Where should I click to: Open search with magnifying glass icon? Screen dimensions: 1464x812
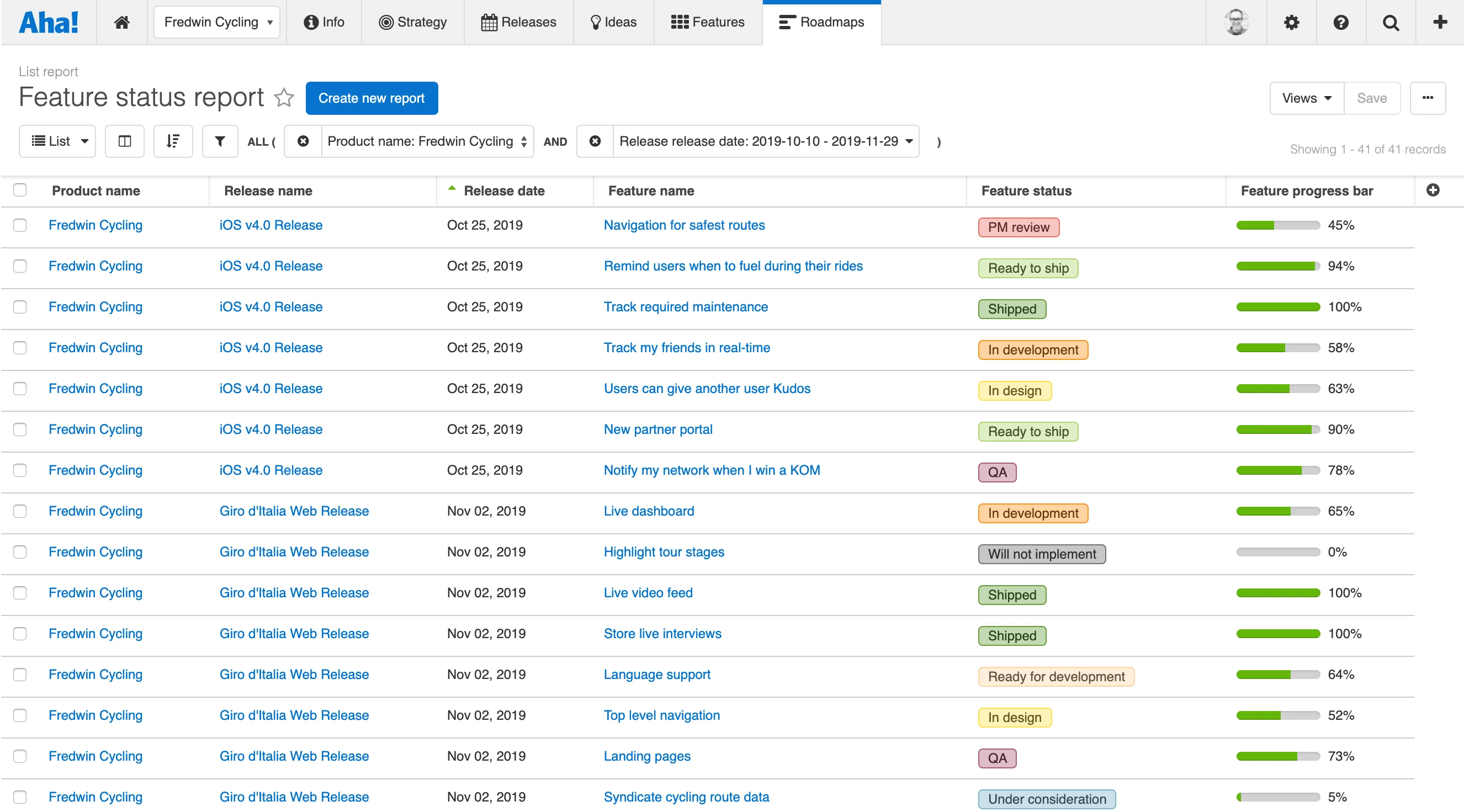(x=1390, y=22)
